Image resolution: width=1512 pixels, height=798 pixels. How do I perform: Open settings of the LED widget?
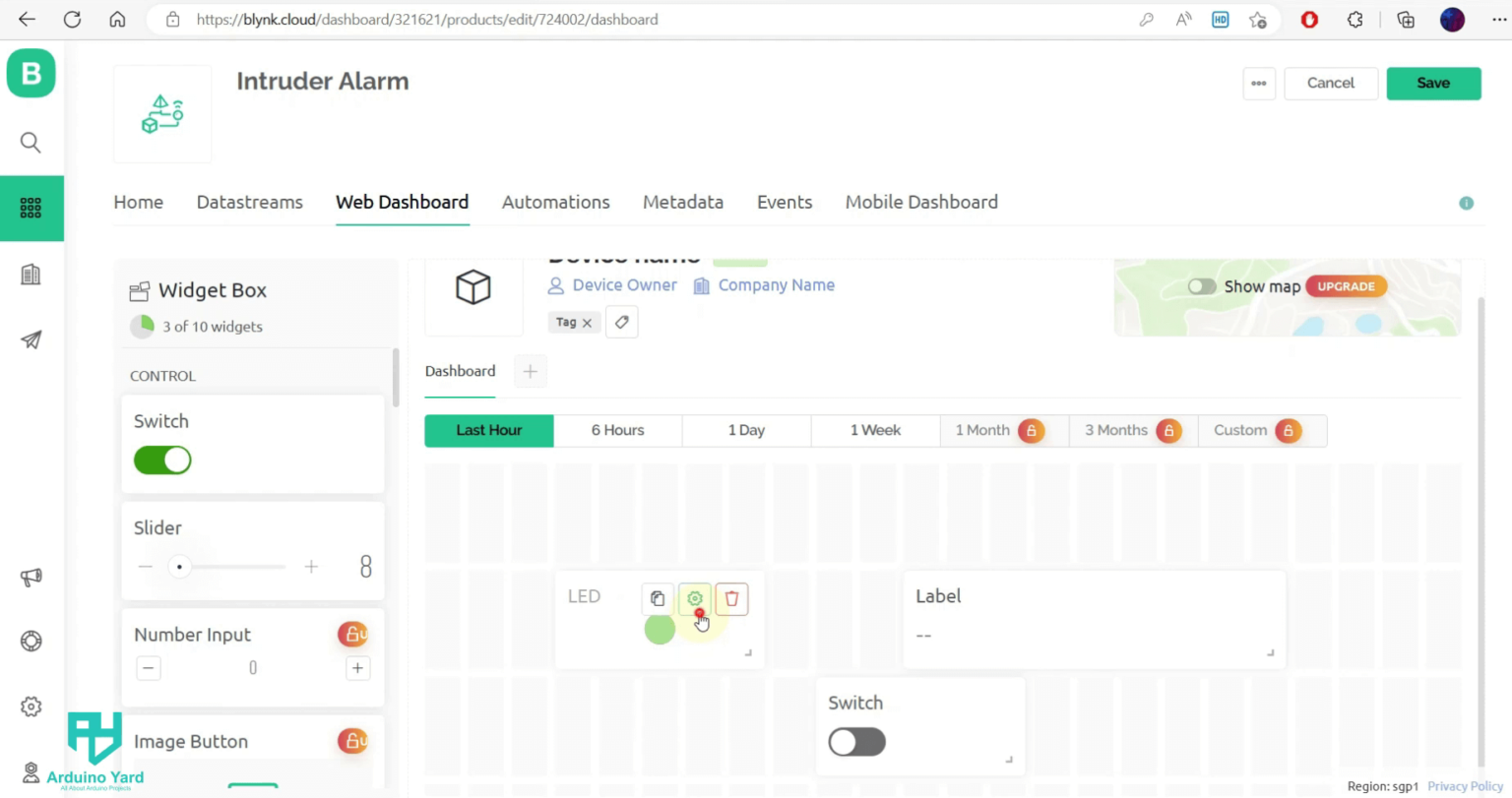click(694, 598)
